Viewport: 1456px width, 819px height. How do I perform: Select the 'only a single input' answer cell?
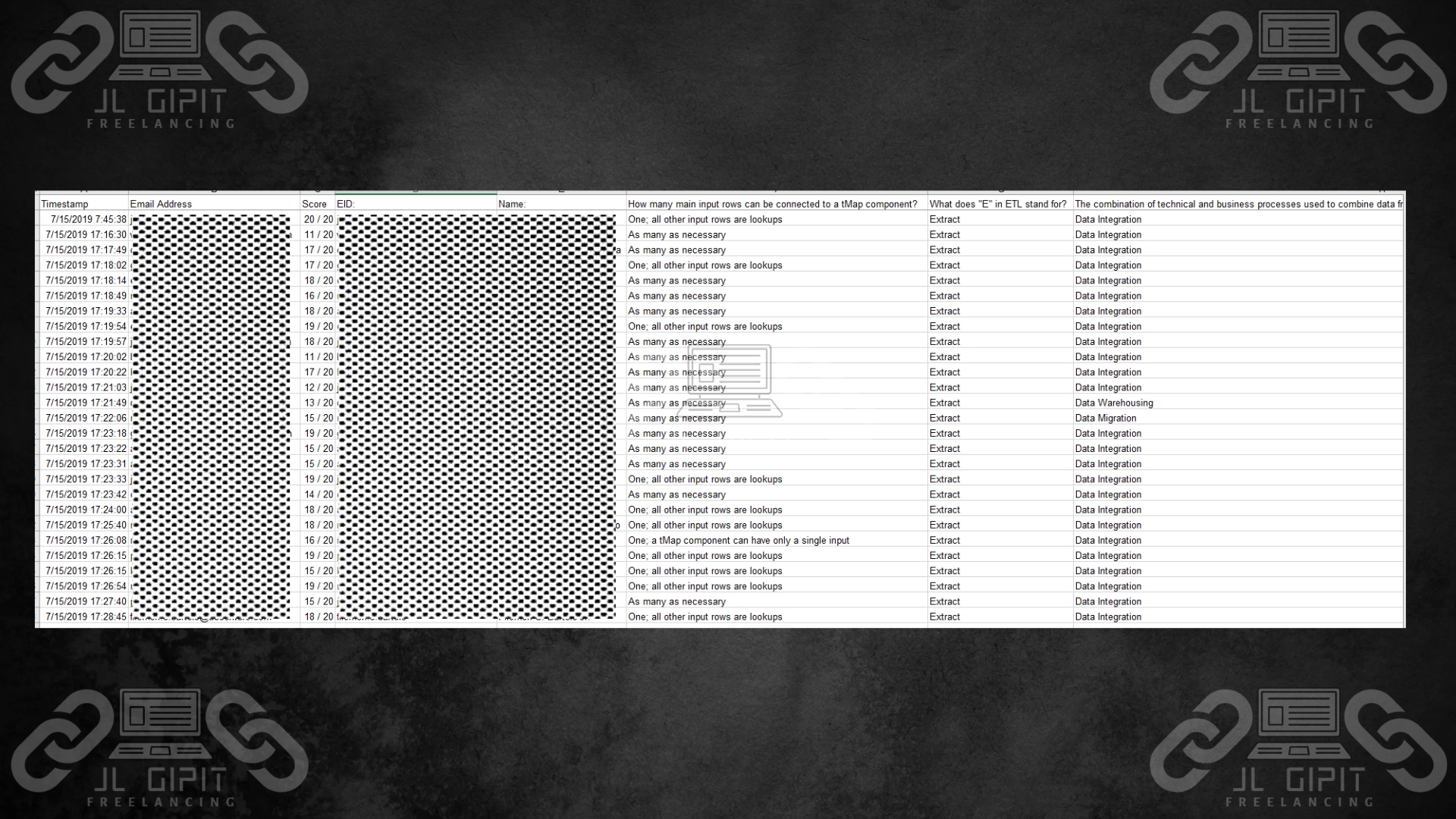click(x=739, y=541)
